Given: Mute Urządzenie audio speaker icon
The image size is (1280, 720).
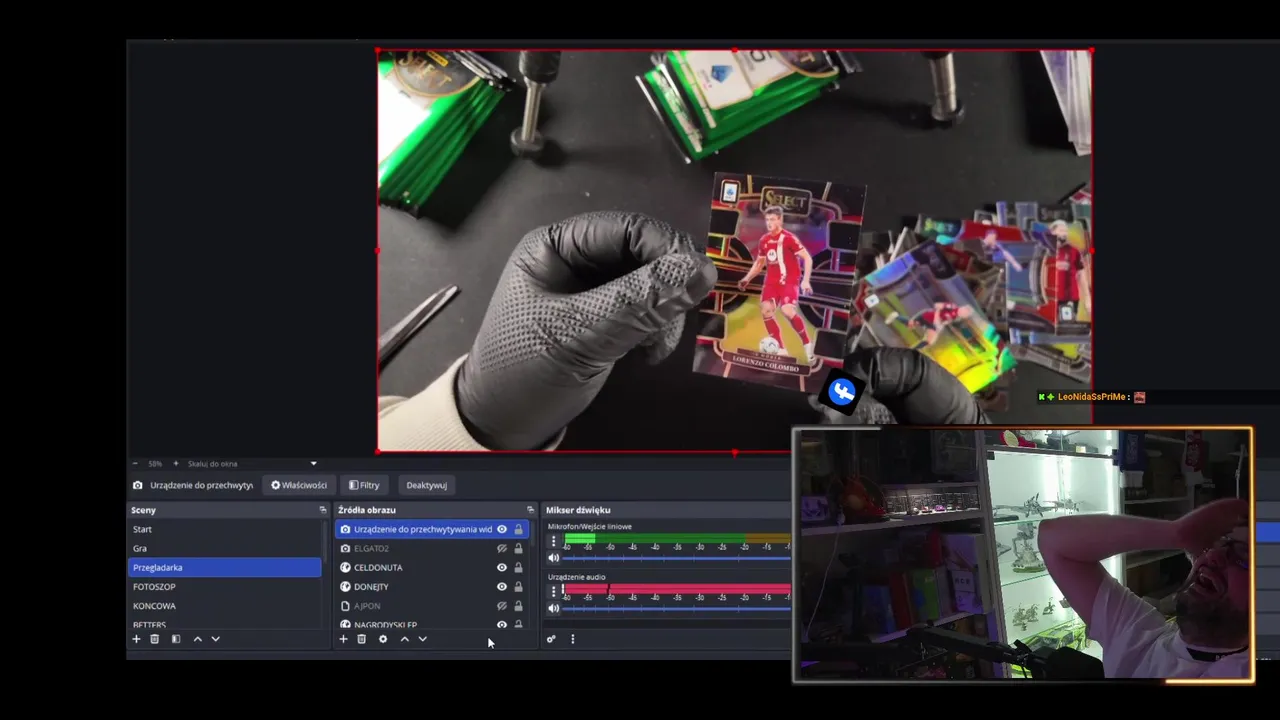Looking at the screenshot, I should tap(553, 608).
